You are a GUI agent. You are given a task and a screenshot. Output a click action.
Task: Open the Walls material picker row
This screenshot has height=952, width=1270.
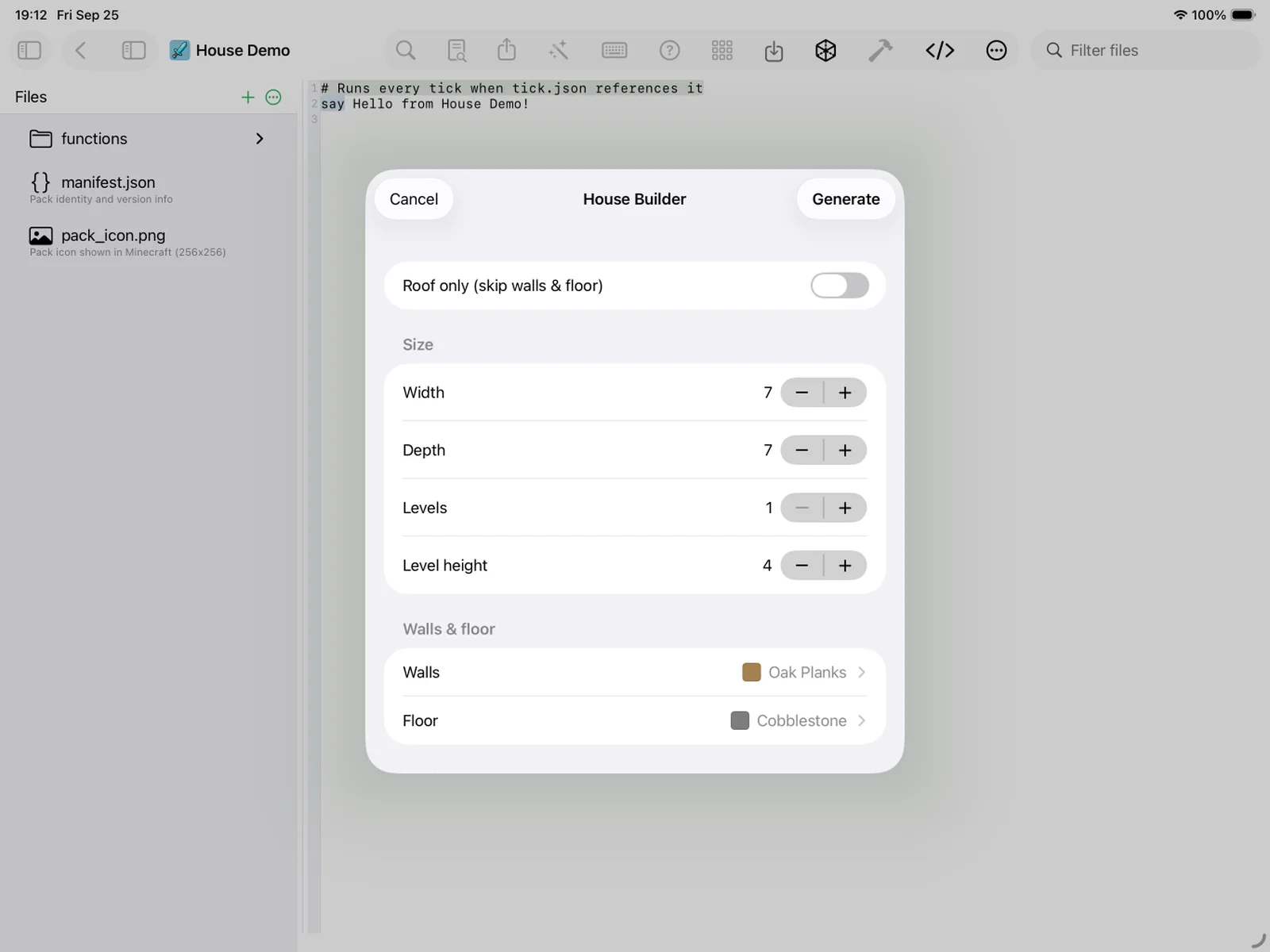(634, 672)
